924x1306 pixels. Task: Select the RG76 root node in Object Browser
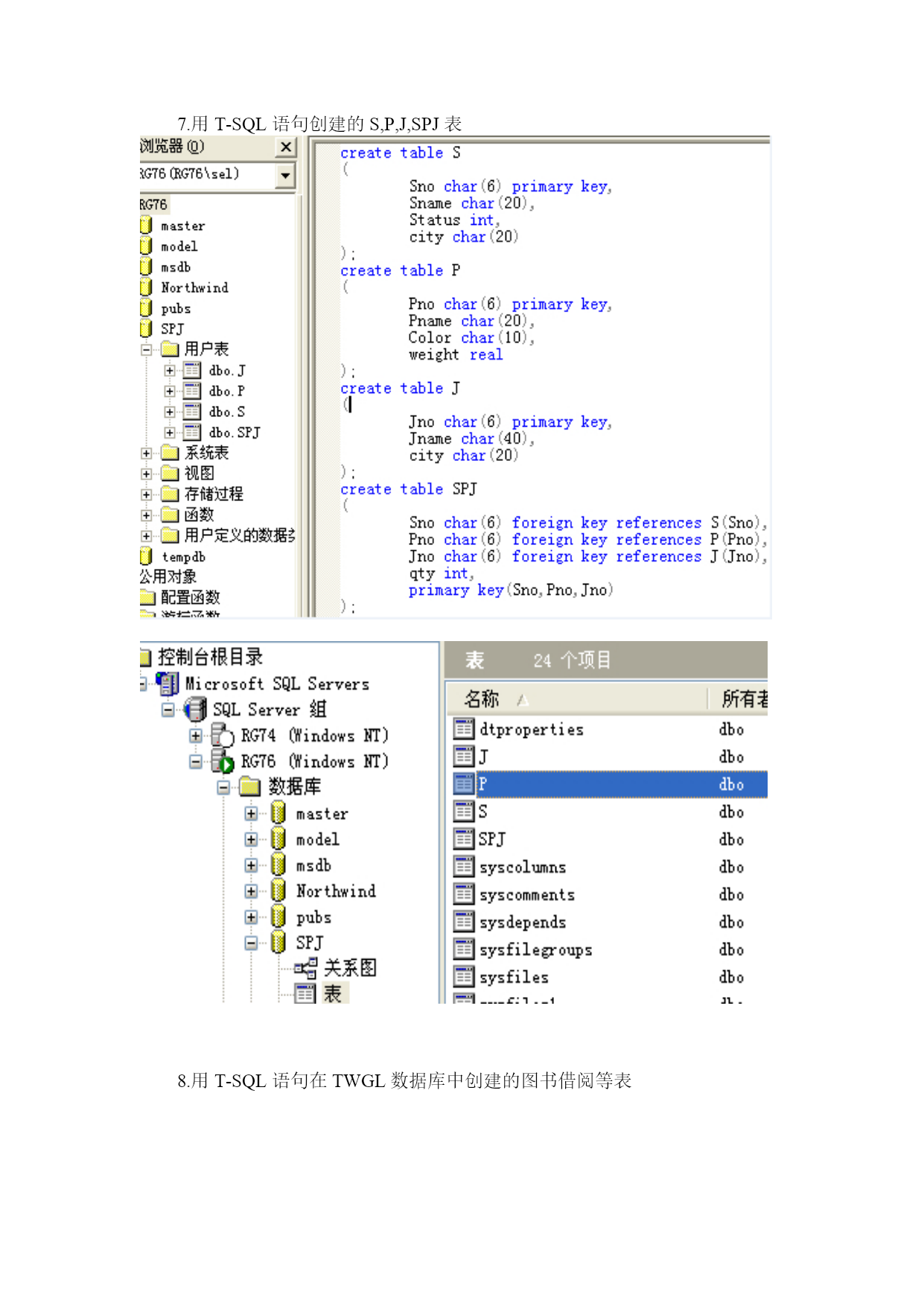153,205
